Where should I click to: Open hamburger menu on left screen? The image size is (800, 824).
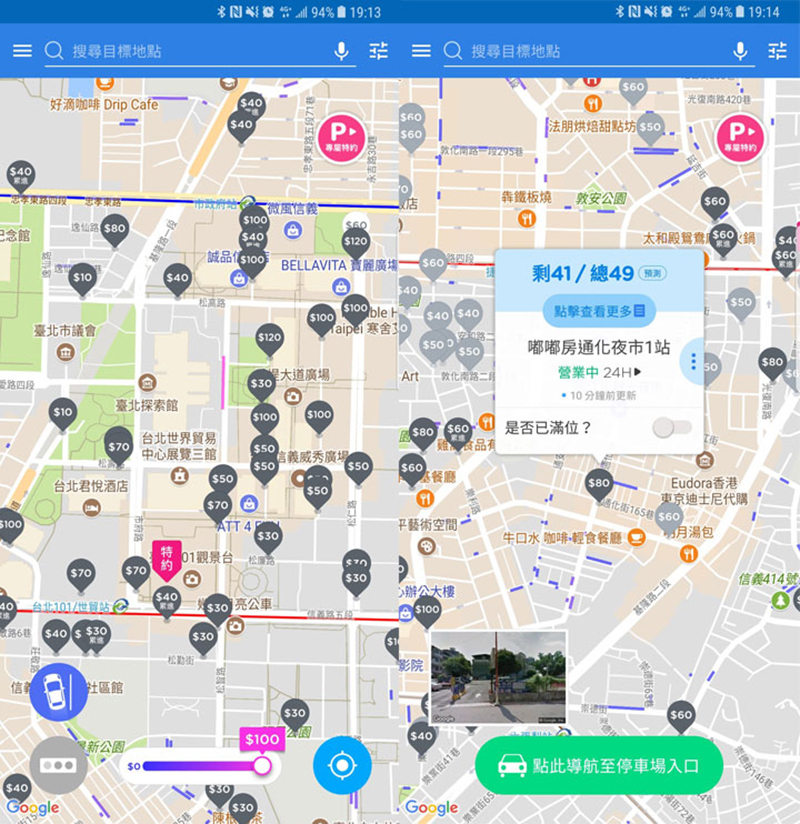[22, 51]
